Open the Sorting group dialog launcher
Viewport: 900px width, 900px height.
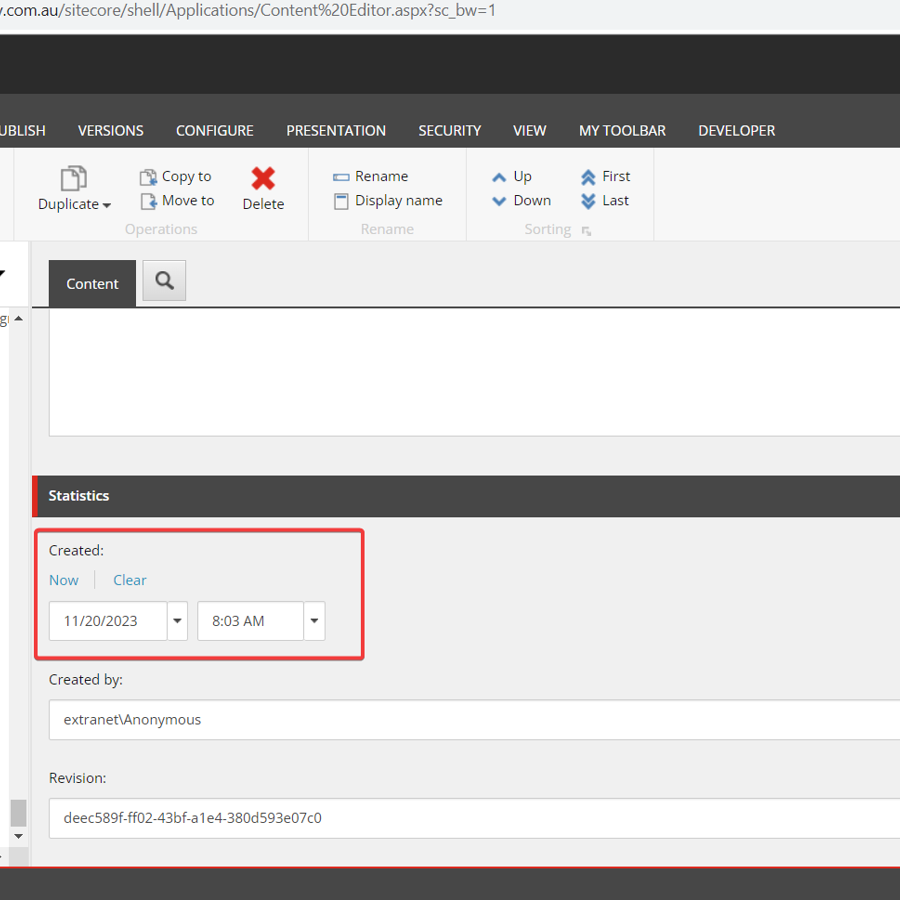tap(586, 231)
